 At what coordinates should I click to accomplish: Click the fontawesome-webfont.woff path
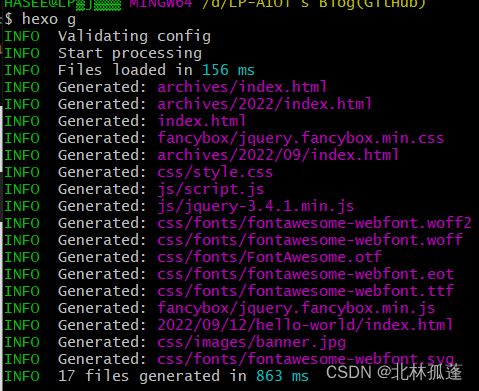click(310, 240)
